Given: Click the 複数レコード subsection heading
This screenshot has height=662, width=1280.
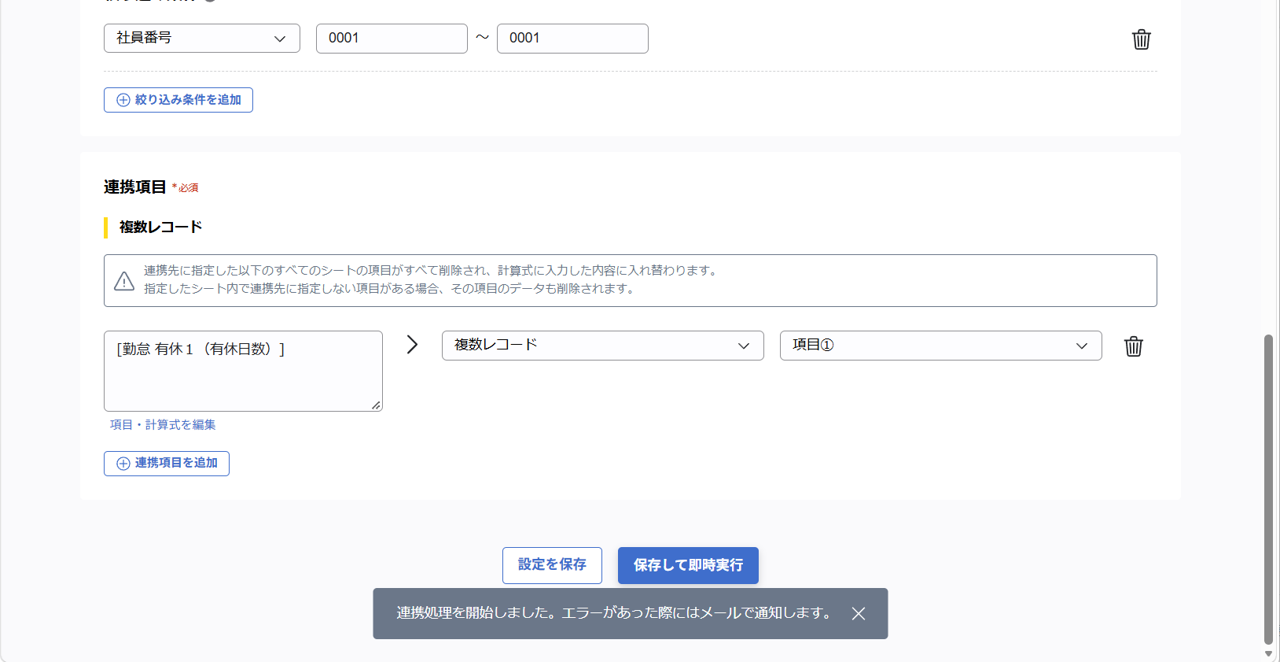Looking at the screenshot, I should [x=161, y=227].
